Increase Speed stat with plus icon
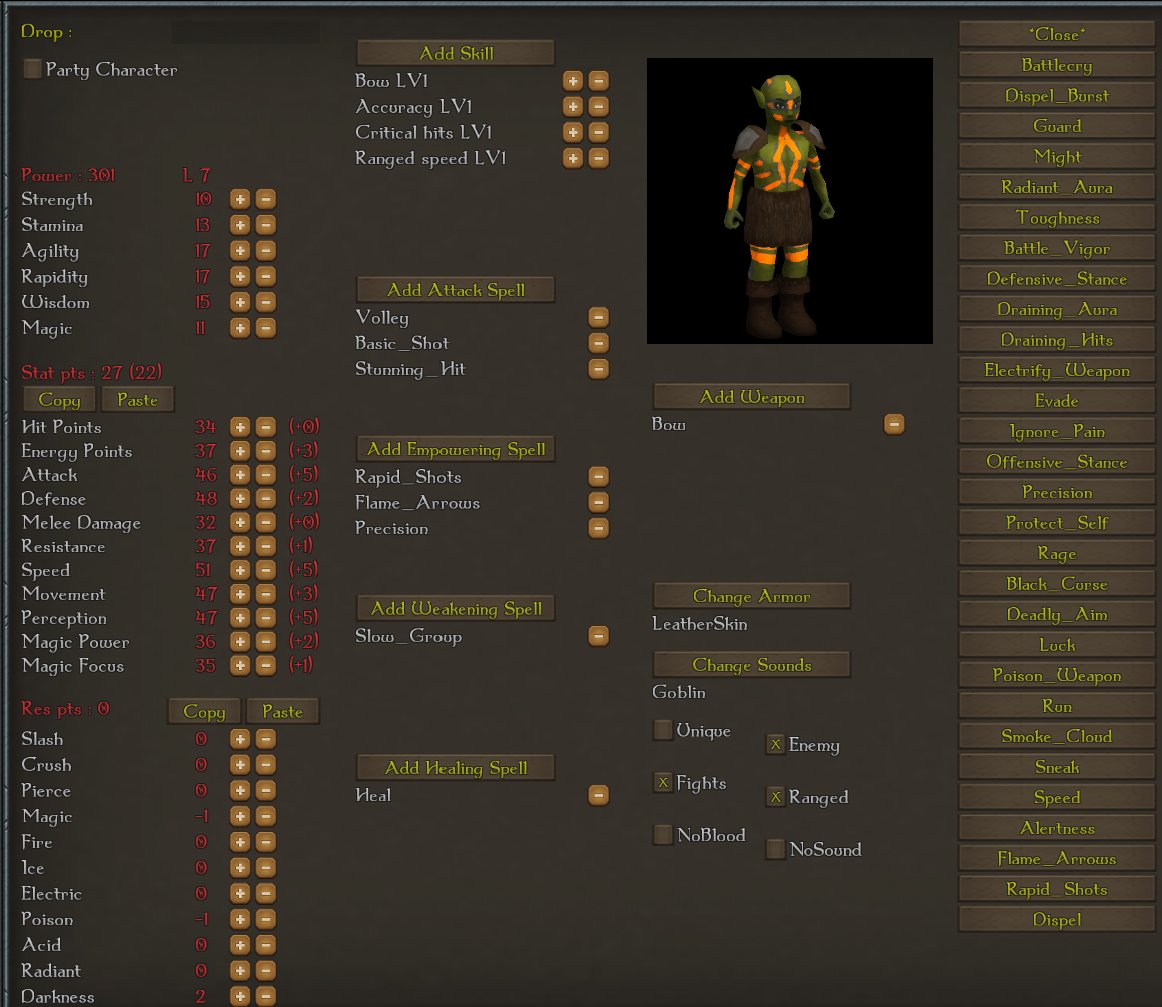This screenshot has width=1162, height=1007. coord(239,570)
